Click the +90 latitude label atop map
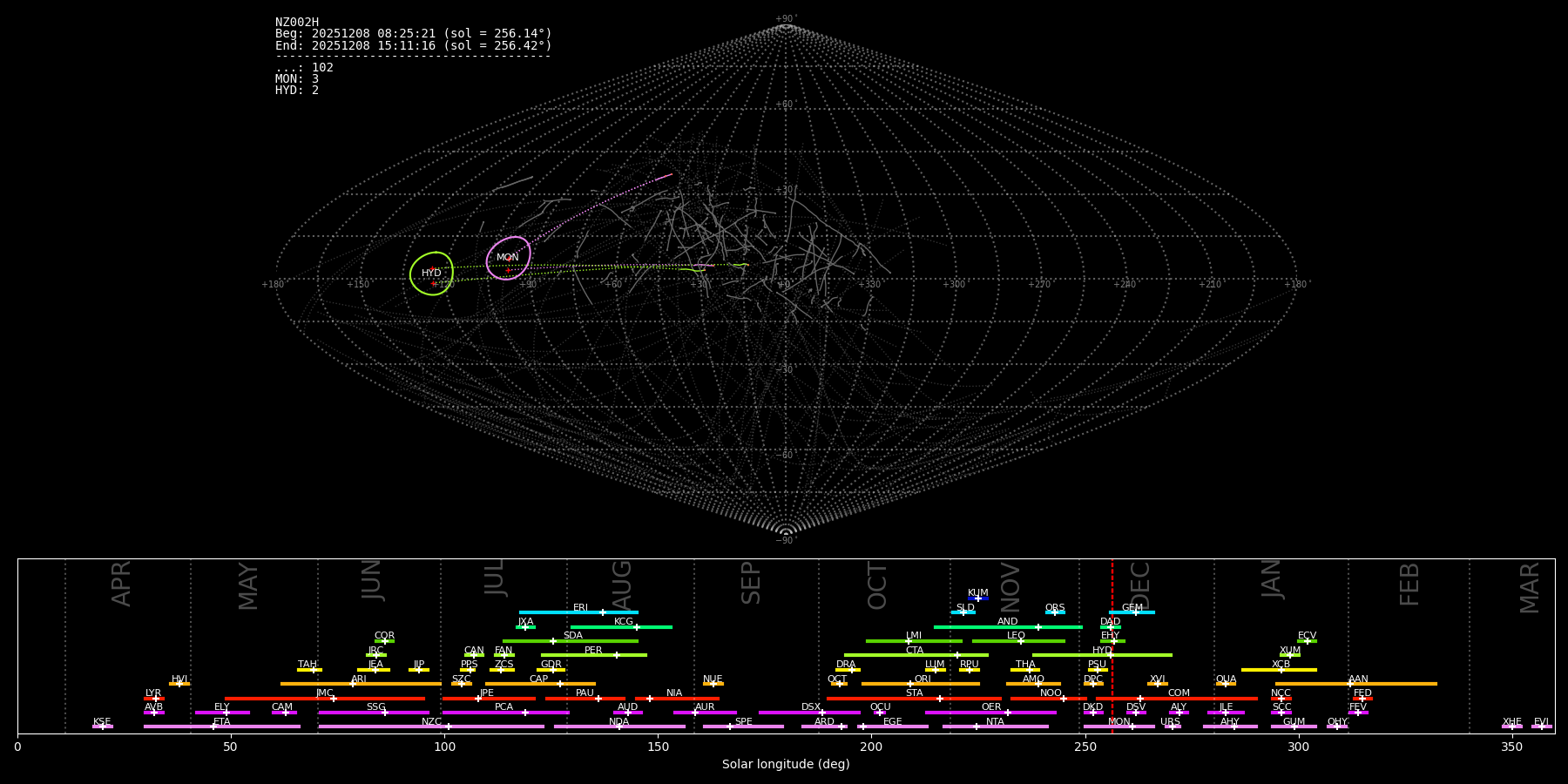The image size is (1568, 784). click(x=786, y=19)
